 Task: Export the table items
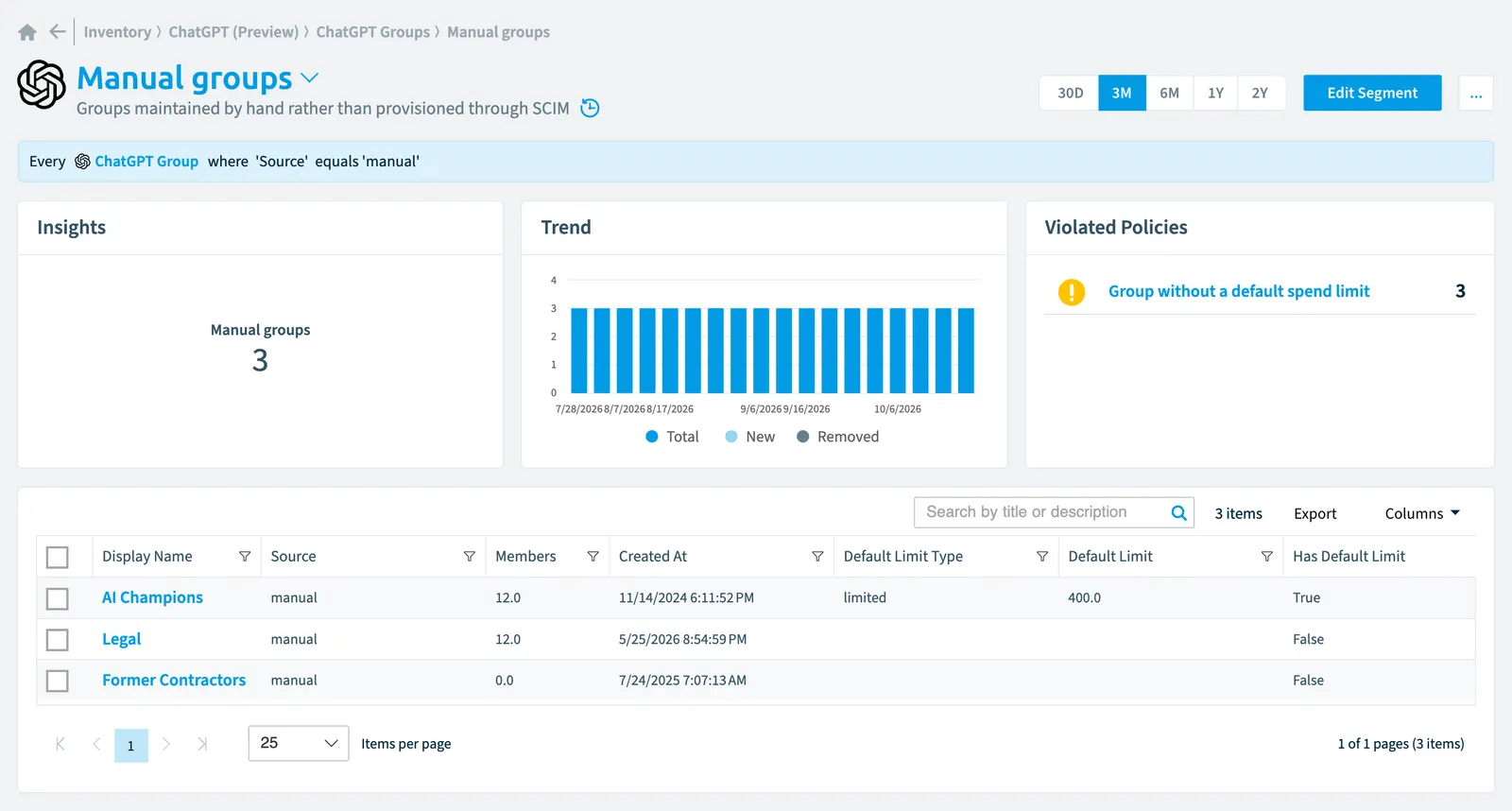pyautogui.click(x=1315, y=513)
